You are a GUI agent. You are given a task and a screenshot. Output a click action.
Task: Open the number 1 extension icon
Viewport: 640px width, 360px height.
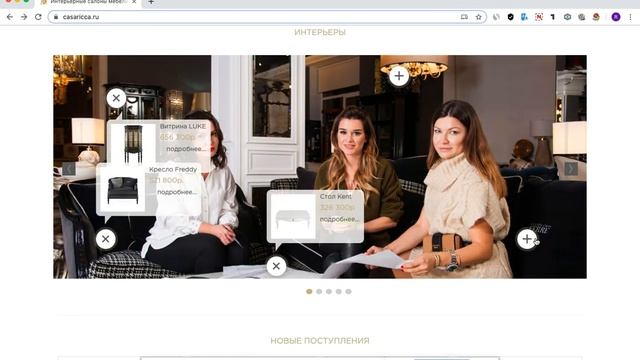coord(553,17)
